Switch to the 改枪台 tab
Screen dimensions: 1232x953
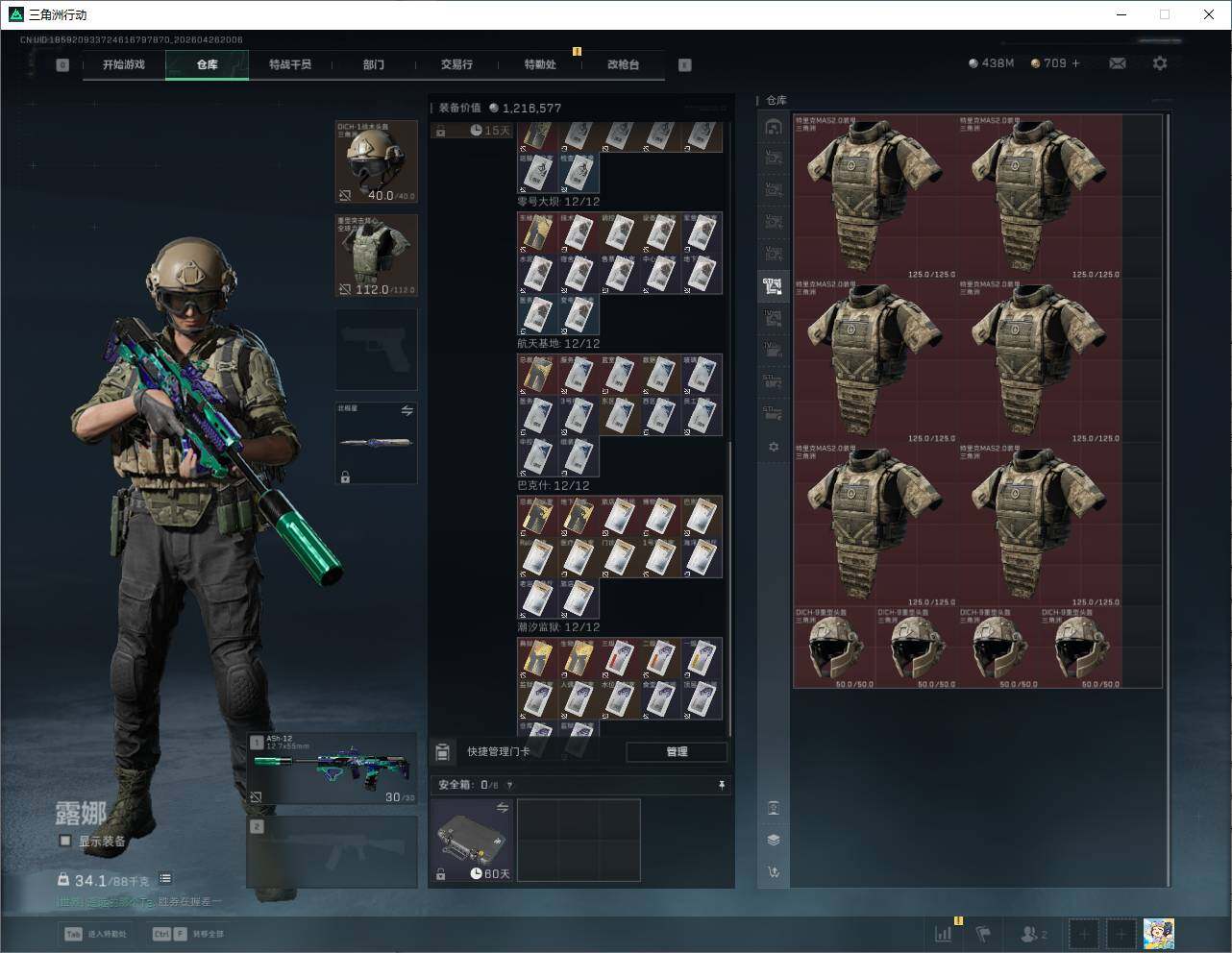click(x=623, y=64)
